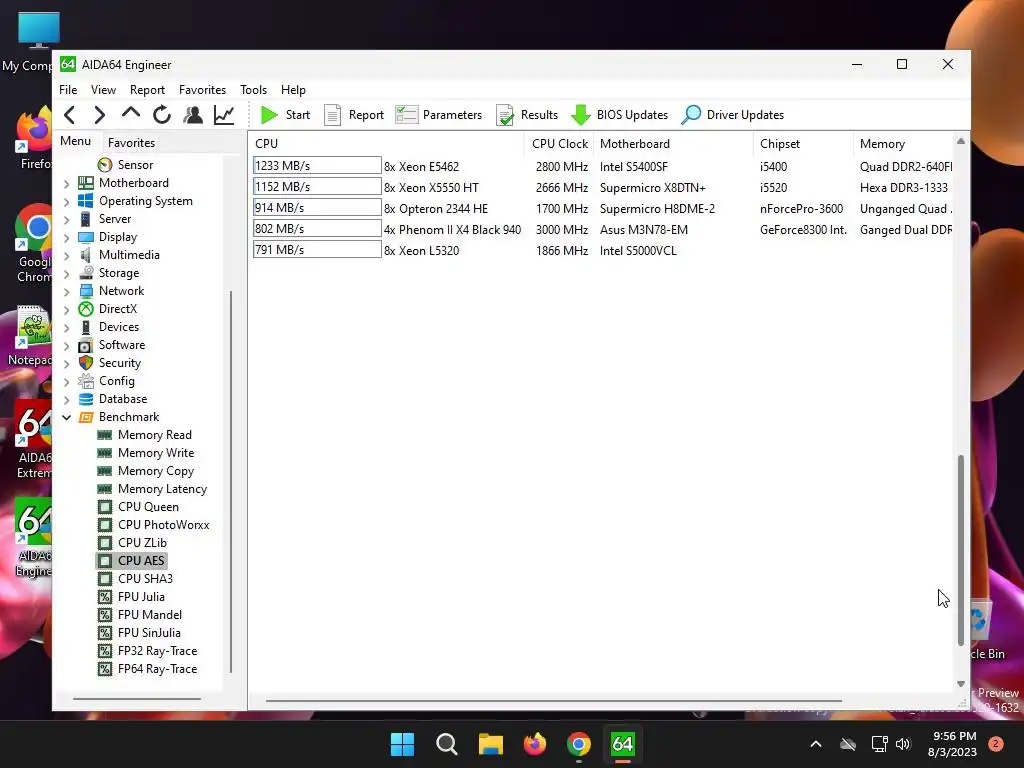Click the Report page icon in toolbar
Screen dimensions: 1024x768
click(332, 116)
